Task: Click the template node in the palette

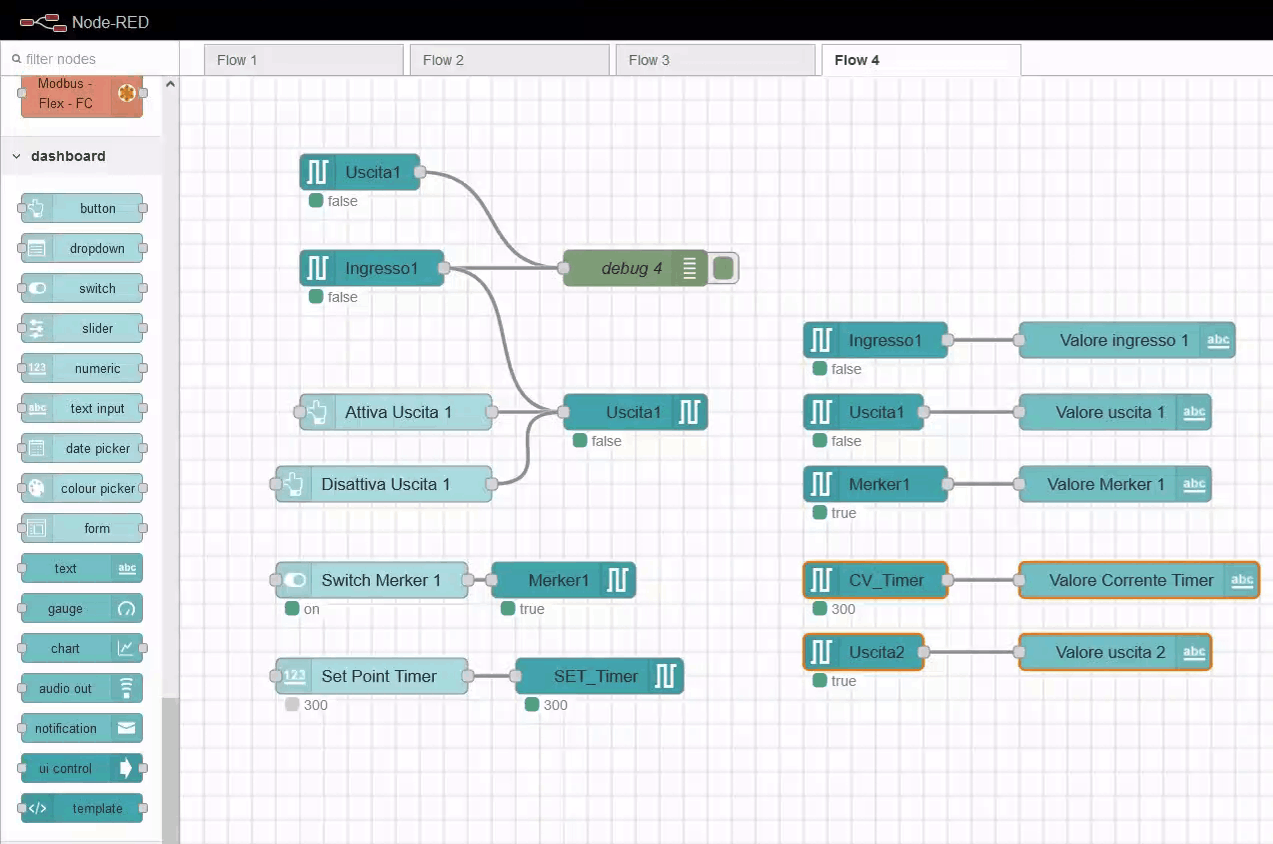Action: [x=81, y=808]
